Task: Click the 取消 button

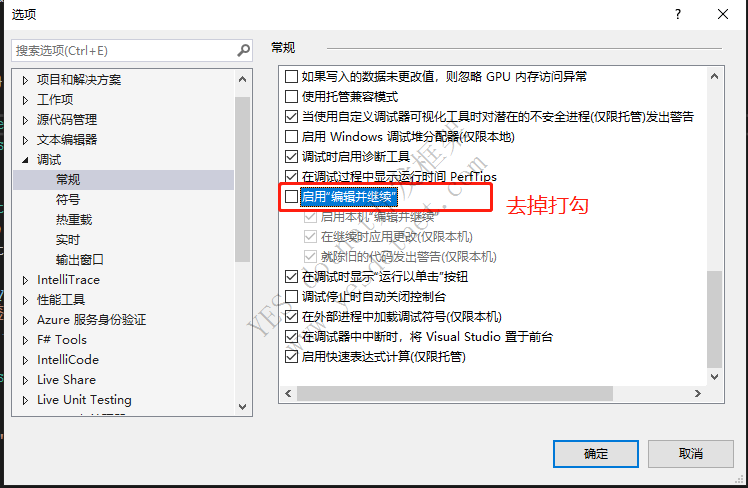Action: 690,454
